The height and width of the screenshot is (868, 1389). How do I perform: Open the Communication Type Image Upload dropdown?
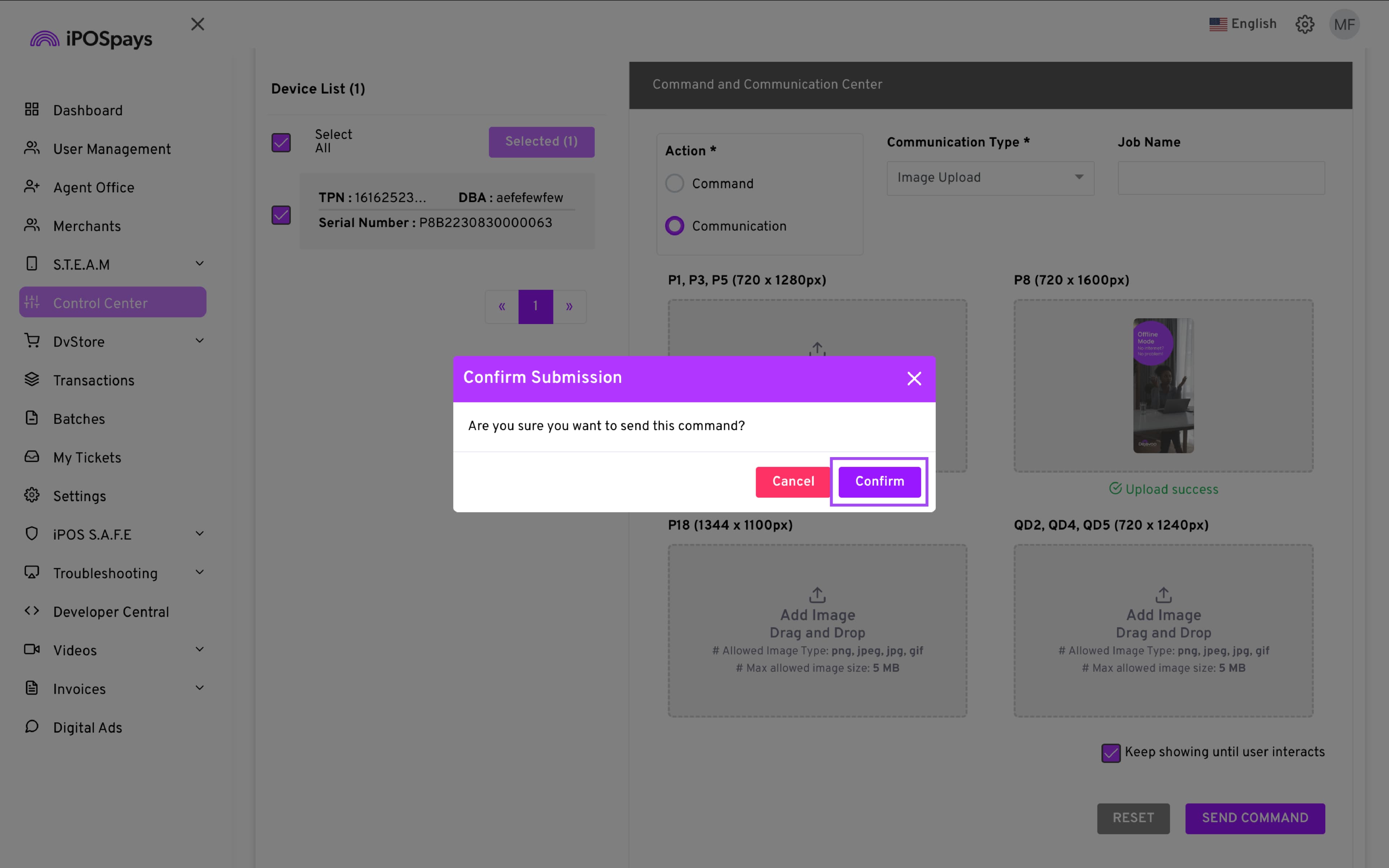pos(990,178)
